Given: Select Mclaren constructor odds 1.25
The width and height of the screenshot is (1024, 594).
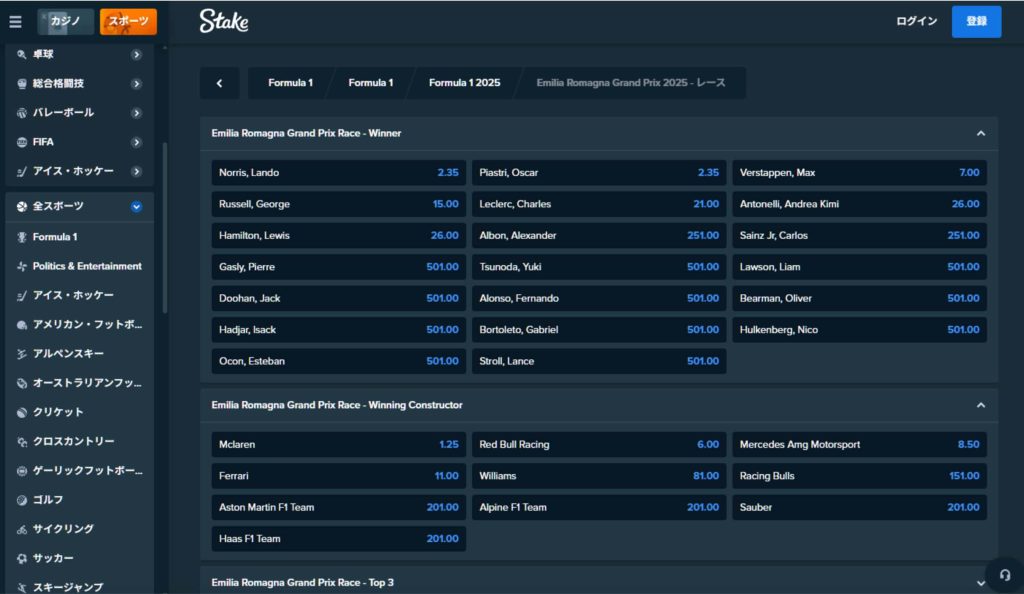Looking at the screenshot, I should pyautogui.click(x=339, y=445).
